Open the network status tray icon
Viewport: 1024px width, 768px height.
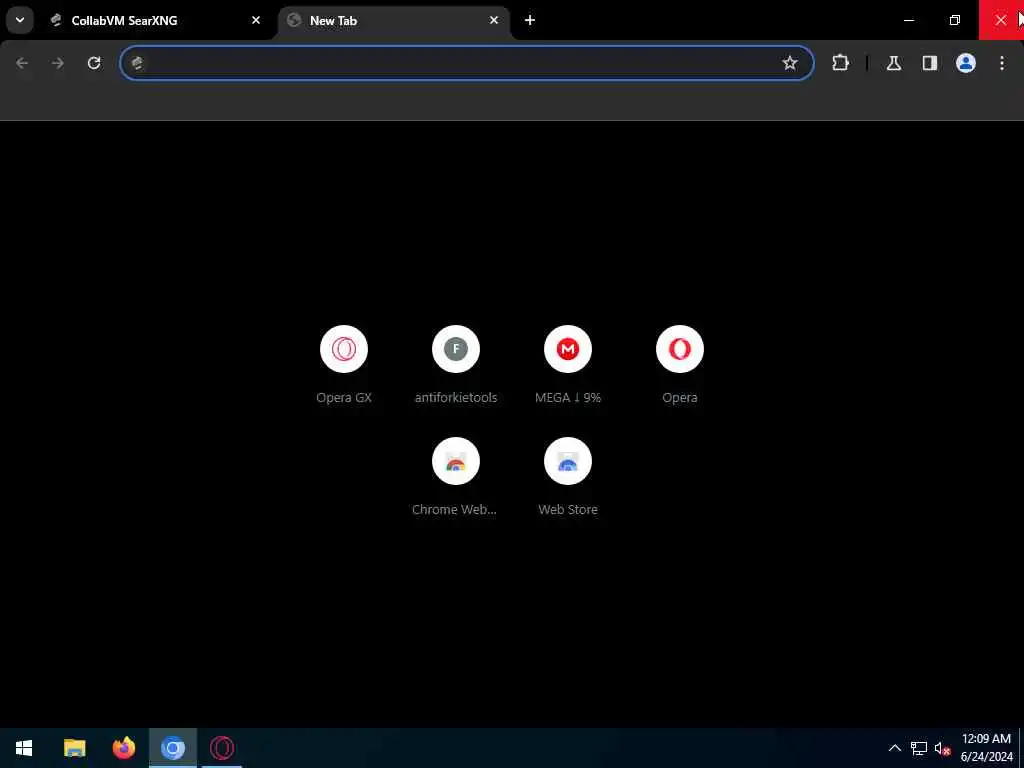[x=919, y=748]
